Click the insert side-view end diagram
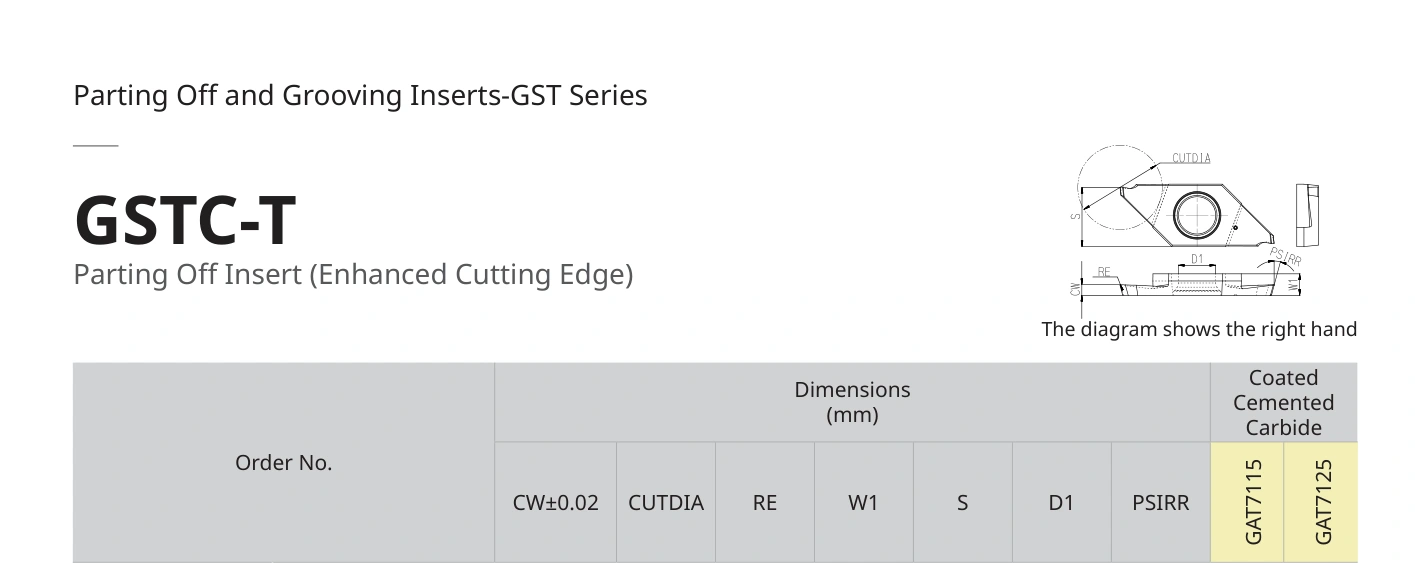The image size is (1415, 563). click(x=1308, y=214)
